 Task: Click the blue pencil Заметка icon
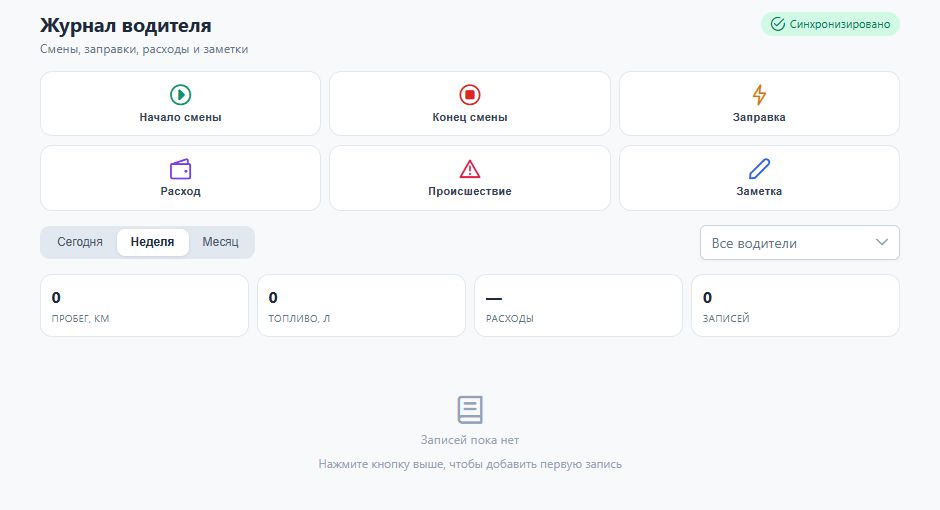pos(759,169)
